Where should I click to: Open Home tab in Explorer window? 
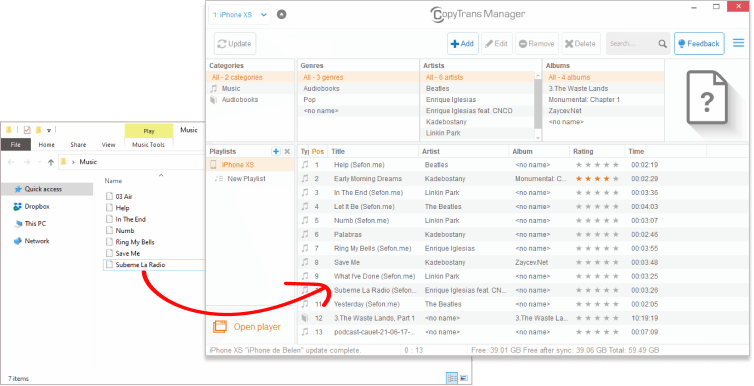click(x=47, y=145)
